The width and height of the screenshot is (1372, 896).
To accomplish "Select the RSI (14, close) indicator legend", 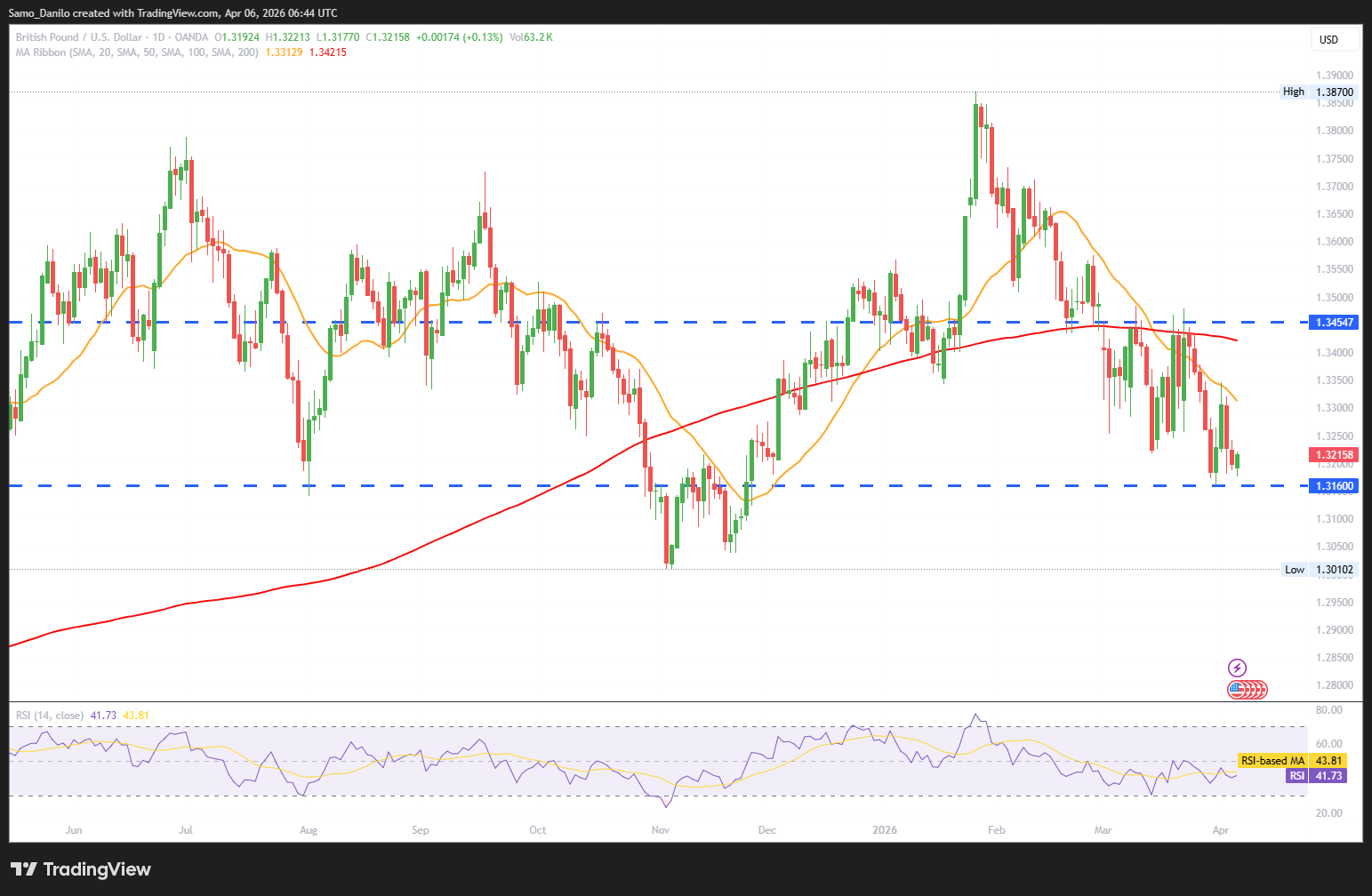I will 50,716.
